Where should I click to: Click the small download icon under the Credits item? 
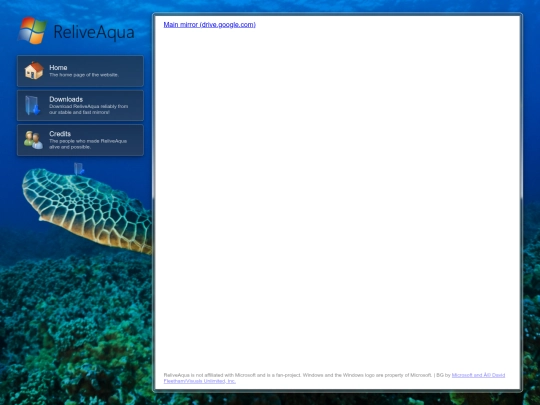[79, 169]
